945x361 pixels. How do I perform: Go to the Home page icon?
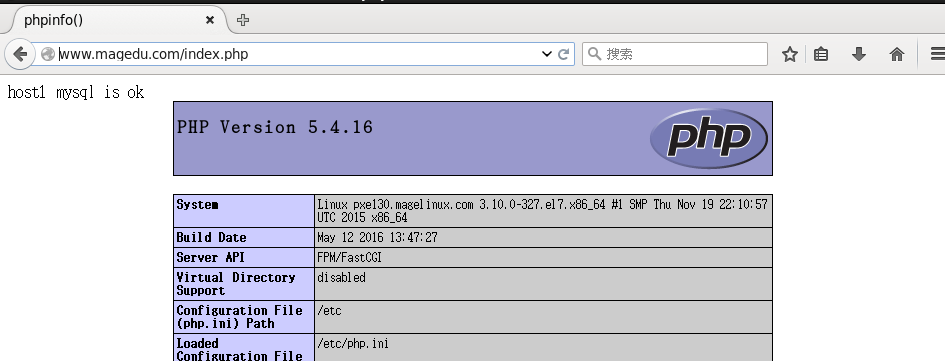[897, 54]
